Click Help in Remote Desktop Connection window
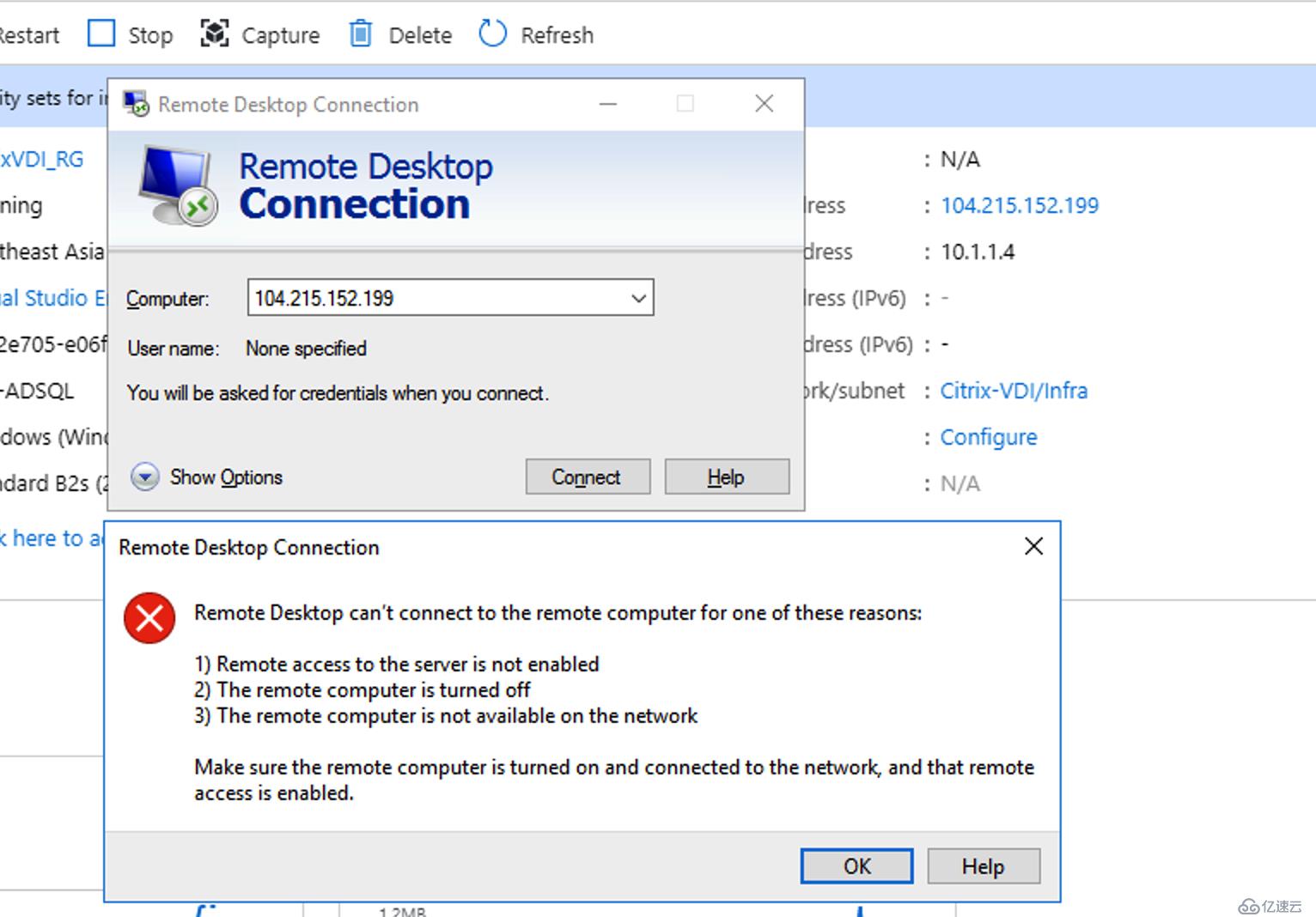The height and width of the screenshot is (917, 1316). pos(727,477)
